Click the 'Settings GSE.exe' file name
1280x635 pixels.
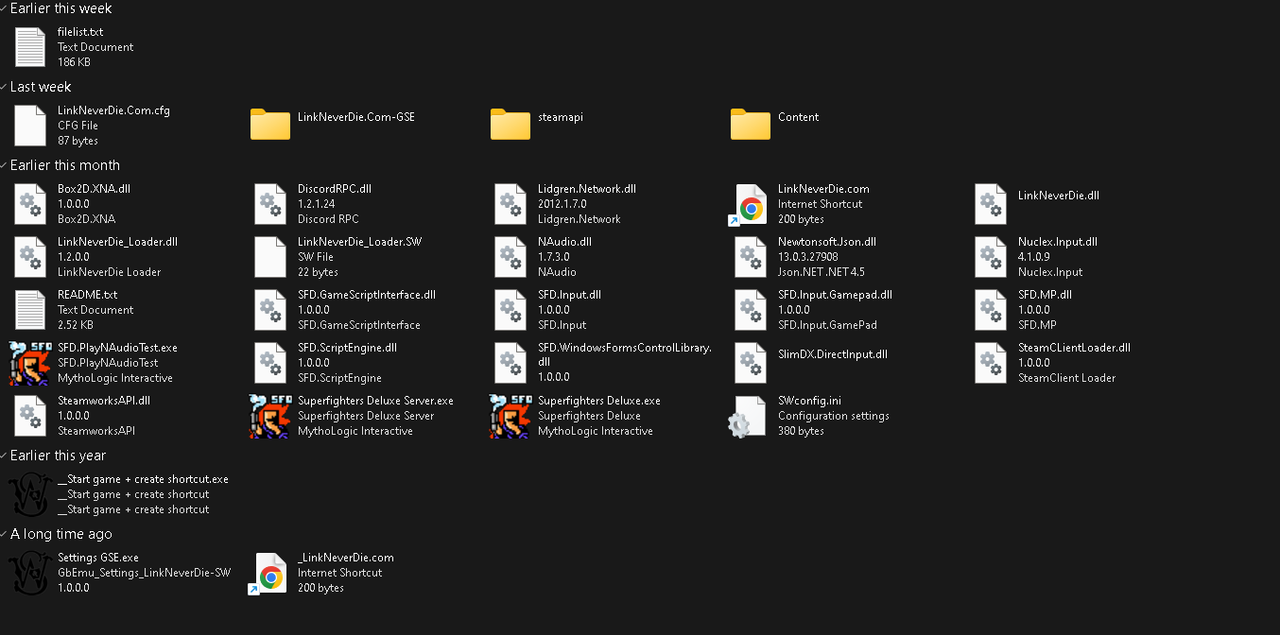point(98,558)
